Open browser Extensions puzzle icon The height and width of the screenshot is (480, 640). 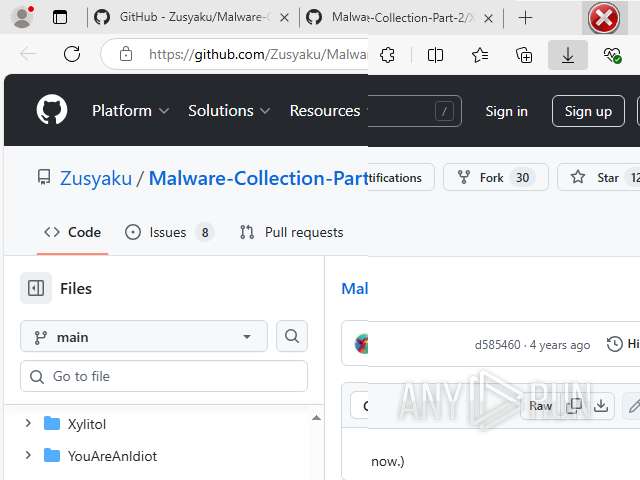click(x=387, y=55)
